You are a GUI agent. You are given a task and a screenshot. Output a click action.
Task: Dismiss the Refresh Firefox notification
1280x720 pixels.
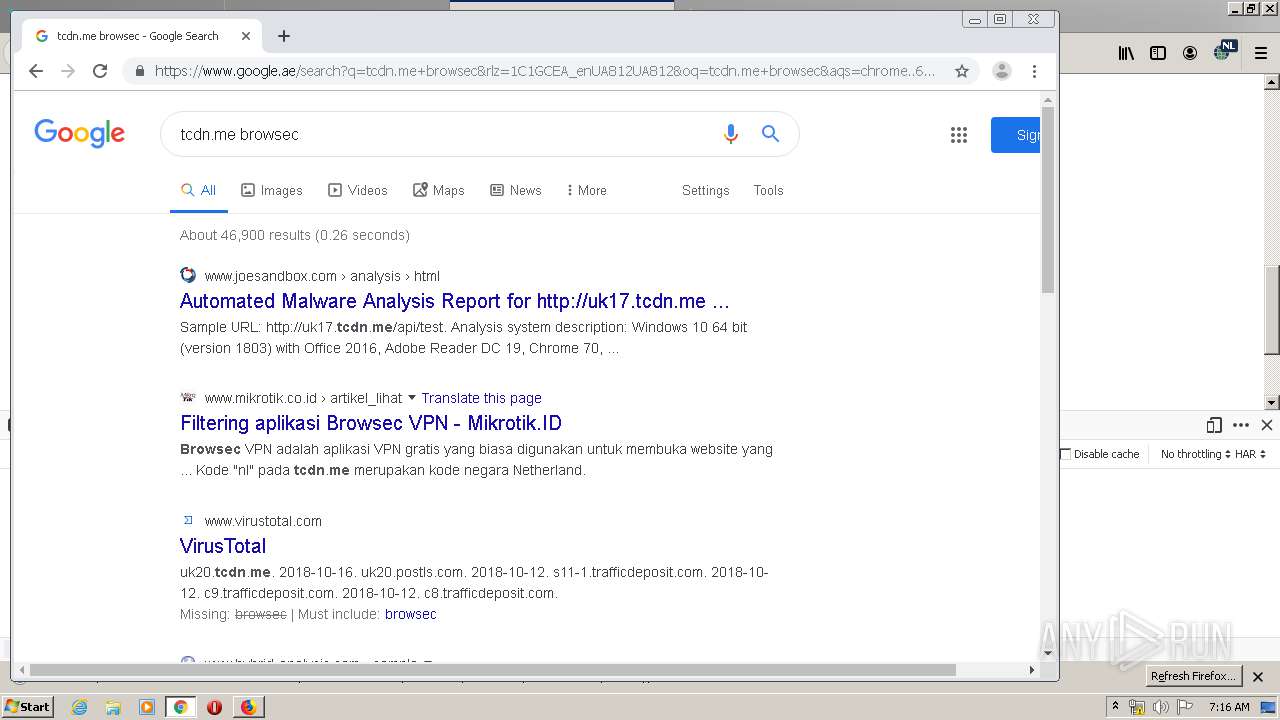[1258, 677]
